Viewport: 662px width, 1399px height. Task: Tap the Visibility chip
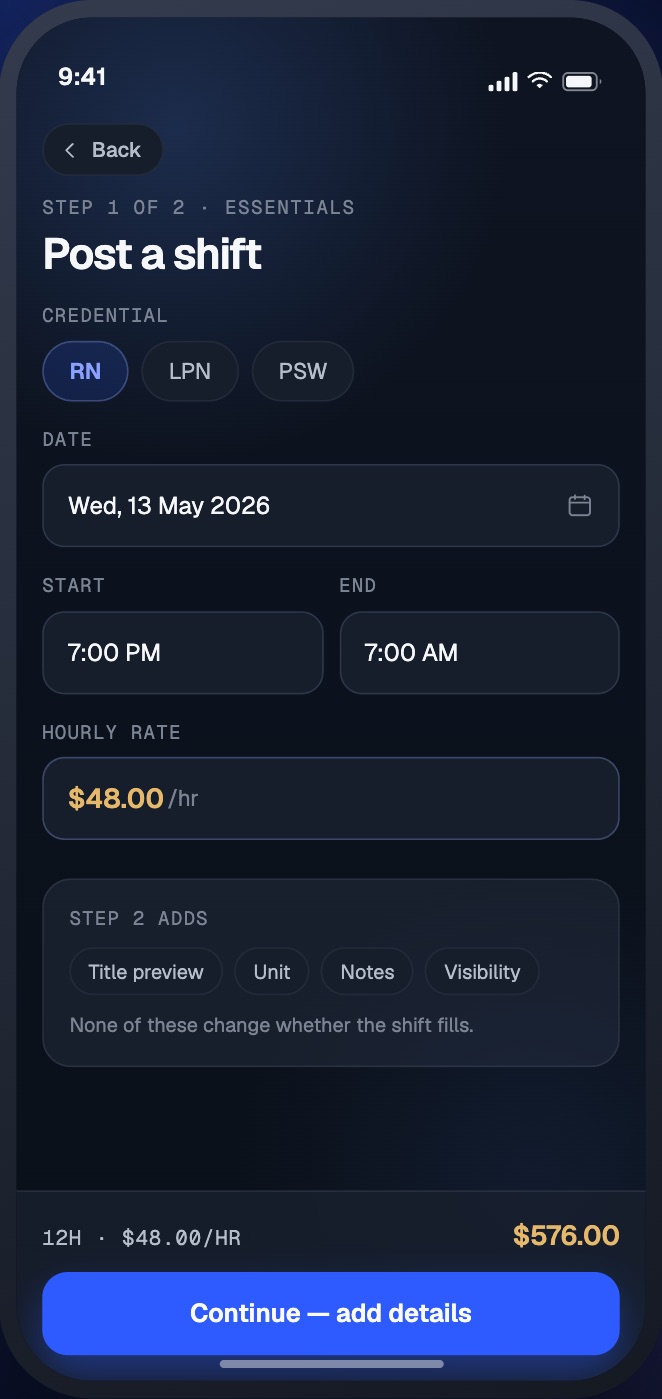(482, 972)
